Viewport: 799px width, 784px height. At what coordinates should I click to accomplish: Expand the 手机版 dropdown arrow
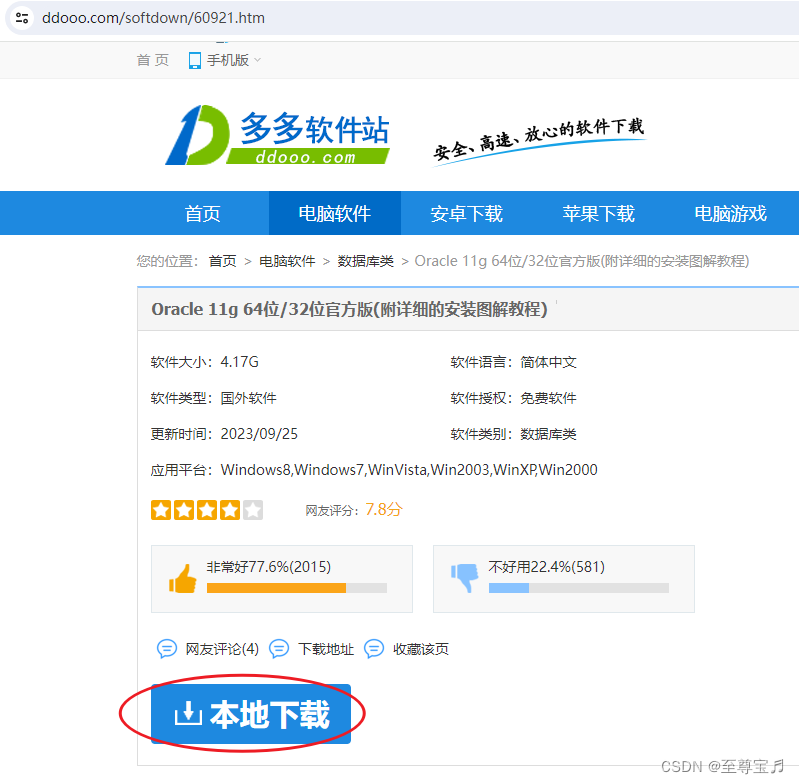257,60
